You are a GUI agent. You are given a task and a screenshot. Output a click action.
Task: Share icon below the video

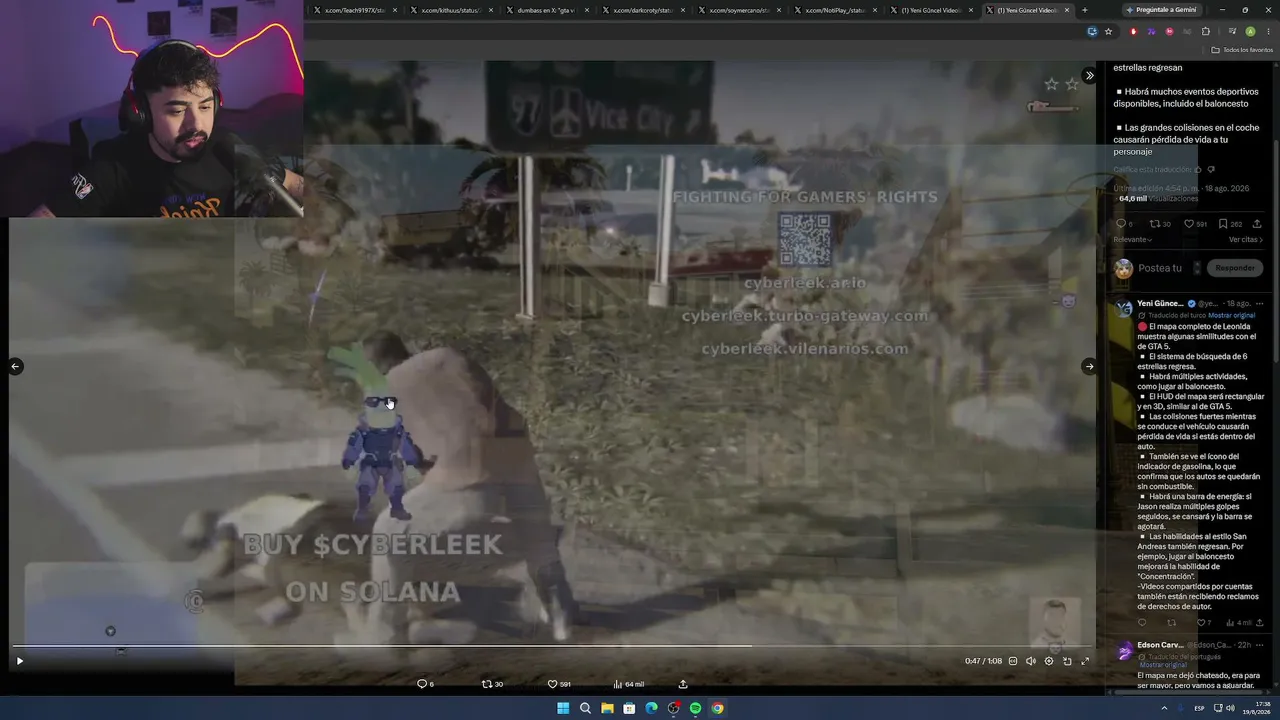683,684
